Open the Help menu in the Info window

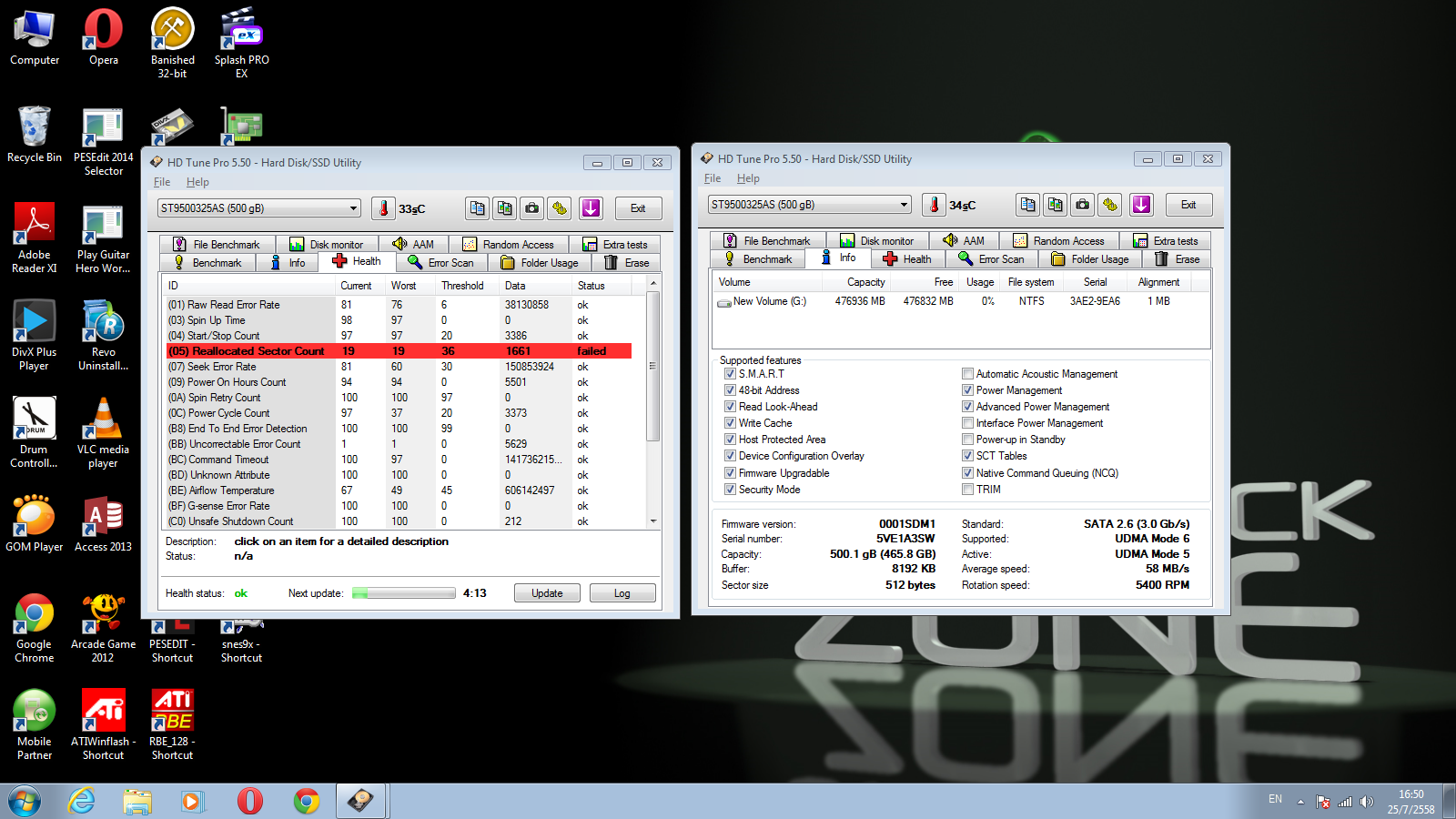(x=748, y=178)
